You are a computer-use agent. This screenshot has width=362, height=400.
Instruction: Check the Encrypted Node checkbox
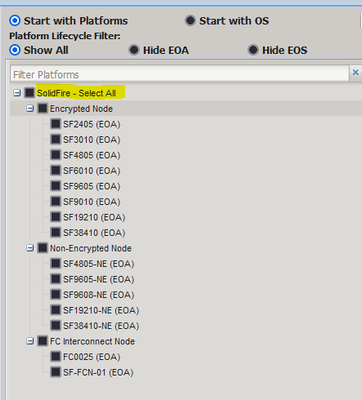pos(43,108)
